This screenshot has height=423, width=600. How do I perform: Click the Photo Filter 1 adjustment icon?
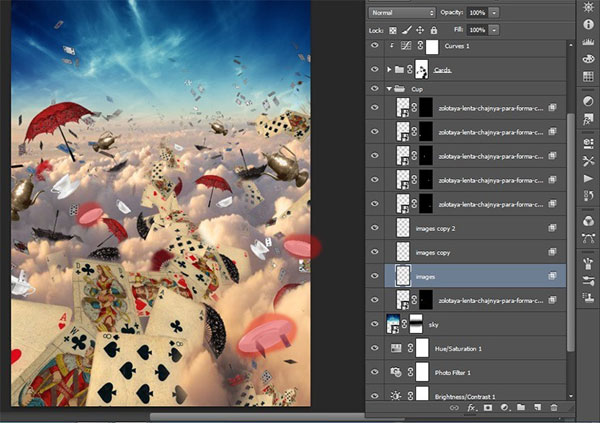pyautogui.click(x=396, y=372)
